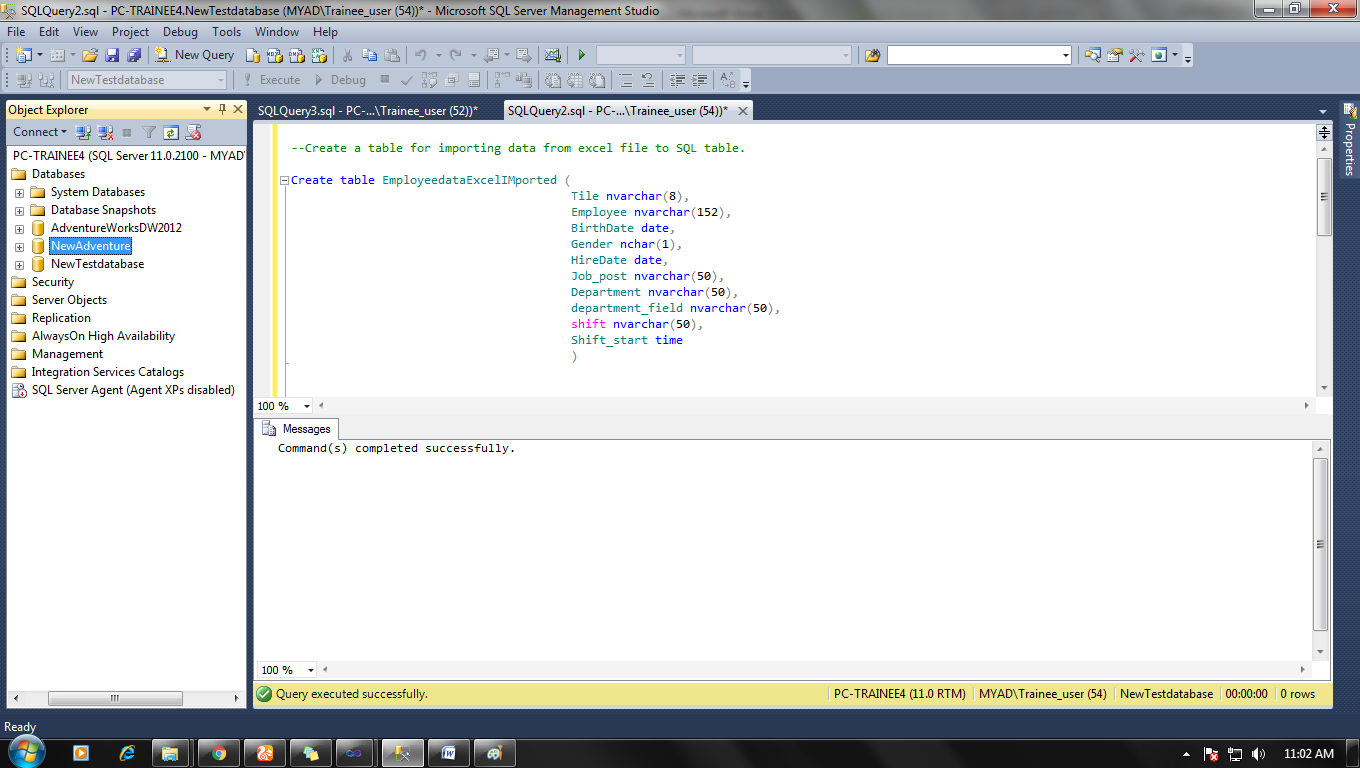Refresh Object Explorer with the refresh icon
The height and width of the screenshot is (768, 1360).
point(171,132)
